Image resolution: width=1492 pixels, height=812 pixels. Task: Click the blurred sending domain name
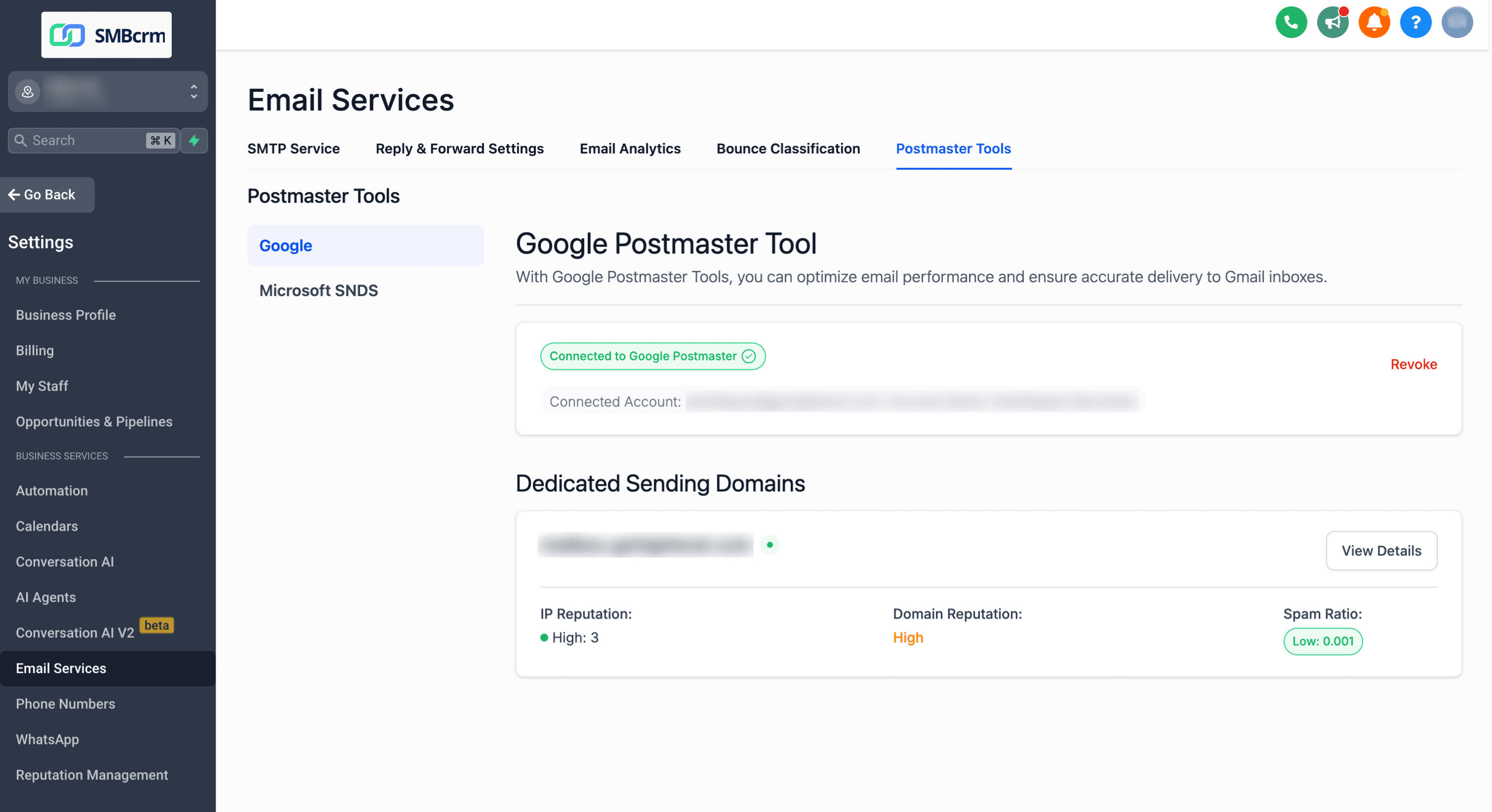point(645,545)
